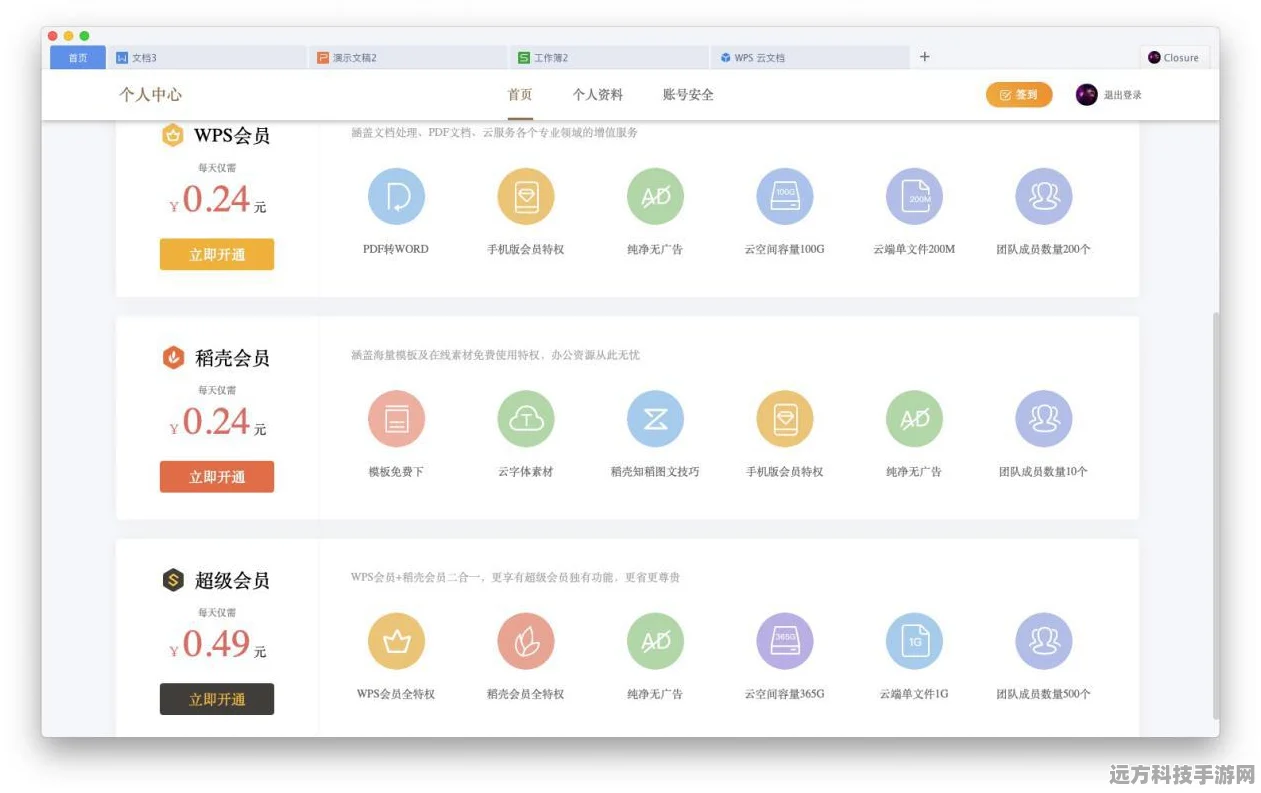Viewport: 1261px width, 793px height.
Task: Switch to WPS 云文档 tab
Action: pyautogui.click(x=810, y=58)
